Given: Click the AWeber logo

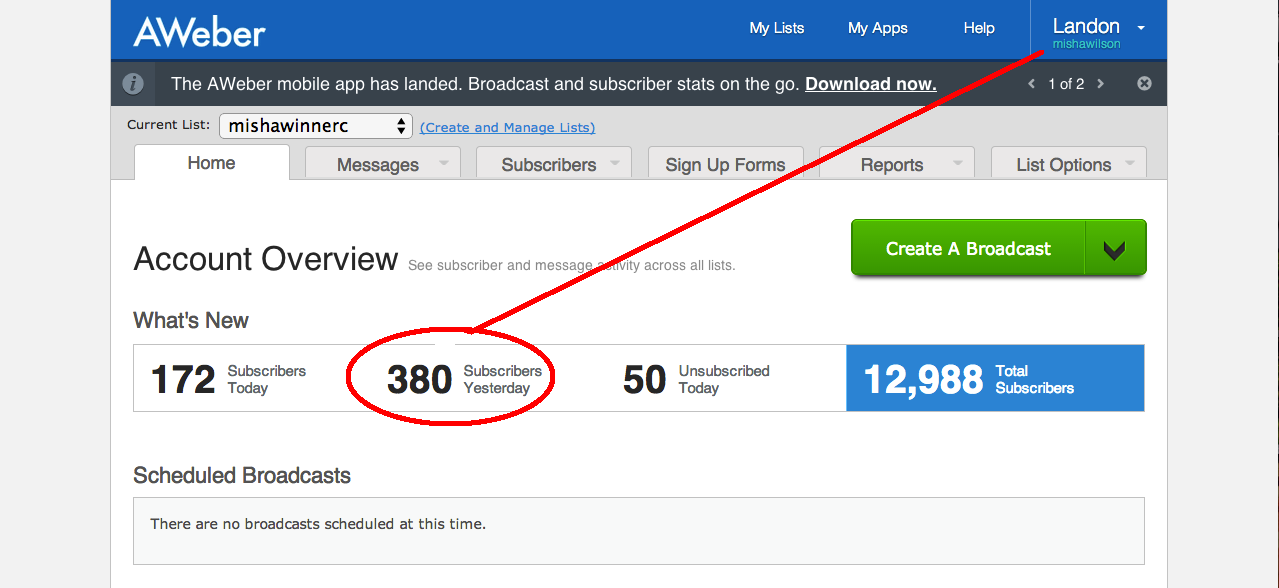Looking at the screenshot, I should (199, 30).
